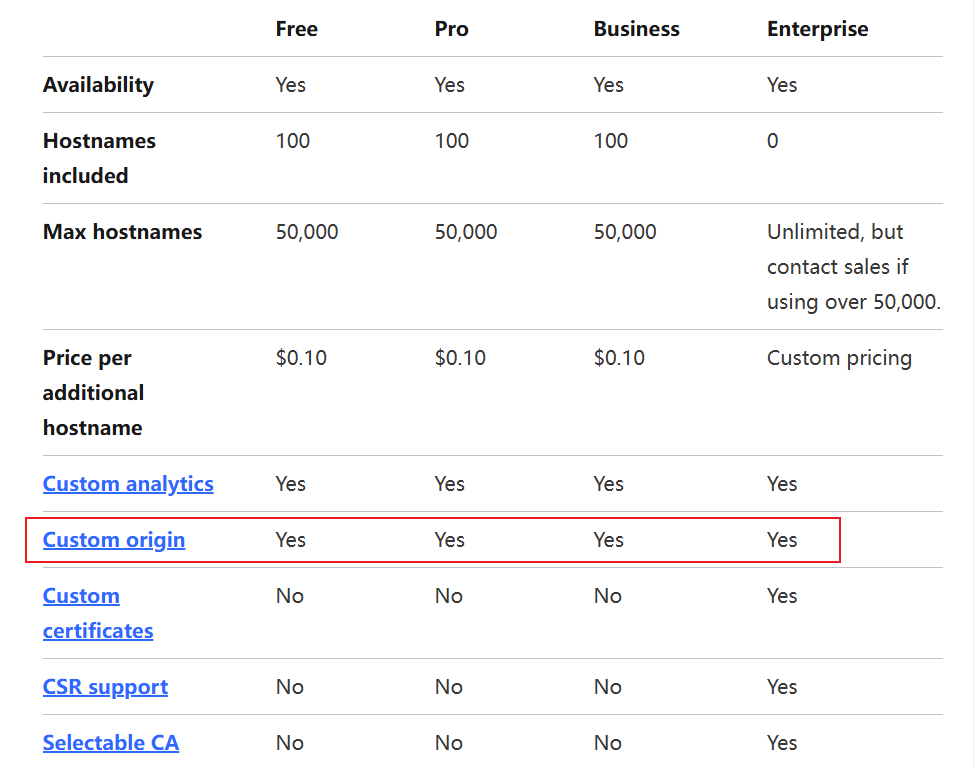Click the Free column header
This screenshot has width=975, height=767.
[x=296, y=29]
